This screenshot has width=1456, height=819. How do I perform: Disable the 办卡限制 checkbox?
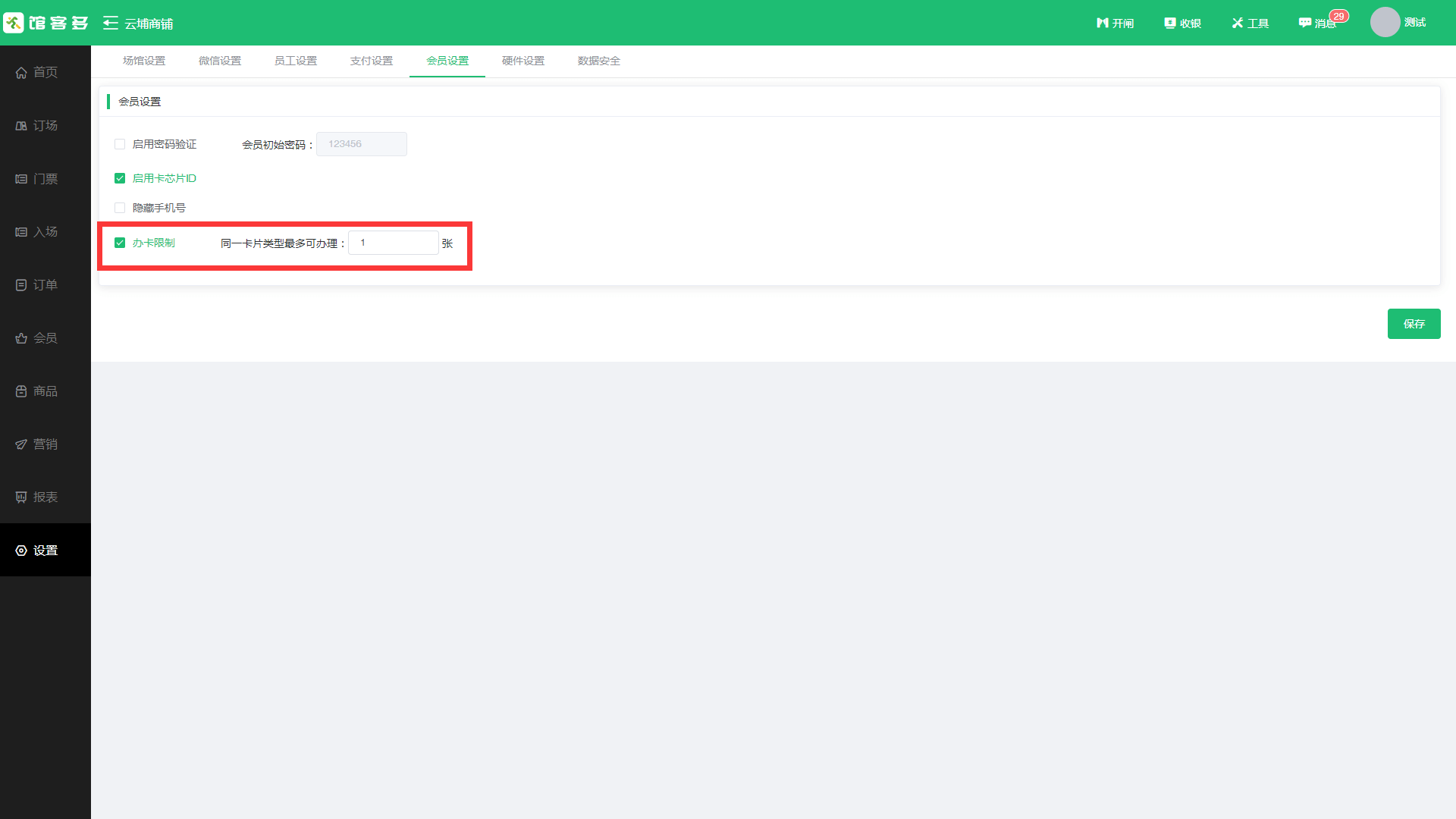coord(120,243)
